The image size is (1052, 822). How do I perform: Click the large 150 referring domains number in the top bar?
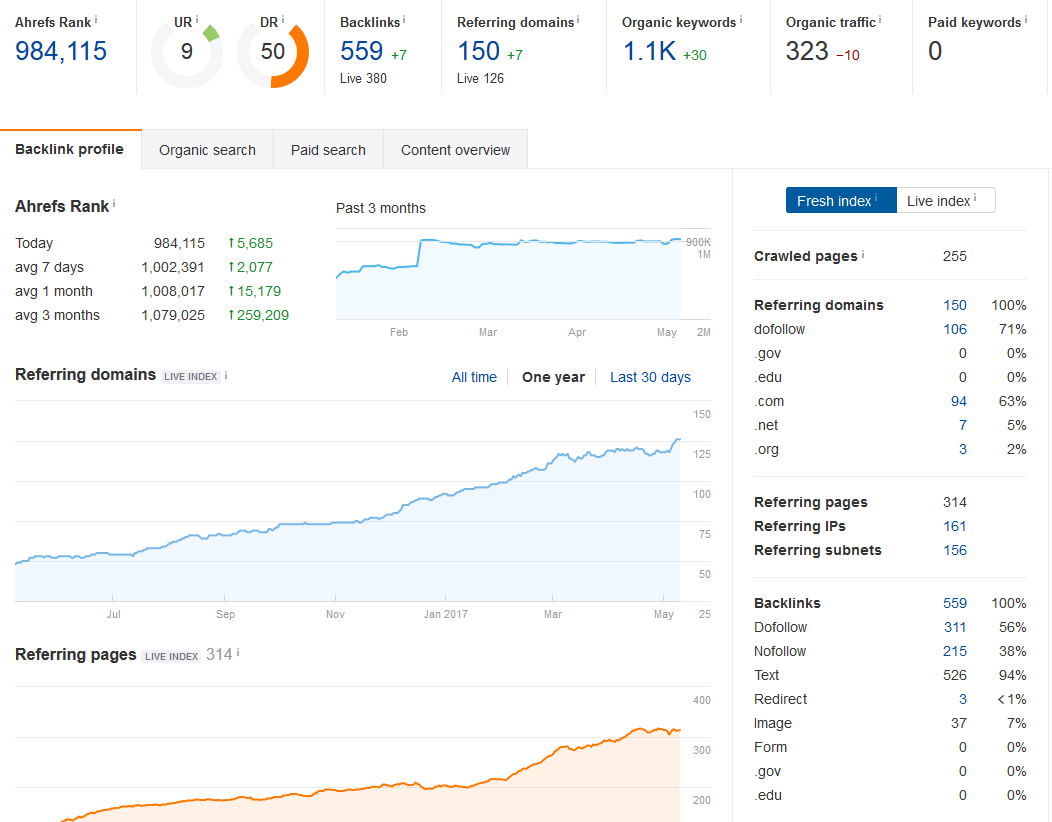click(x=478, y=51)
